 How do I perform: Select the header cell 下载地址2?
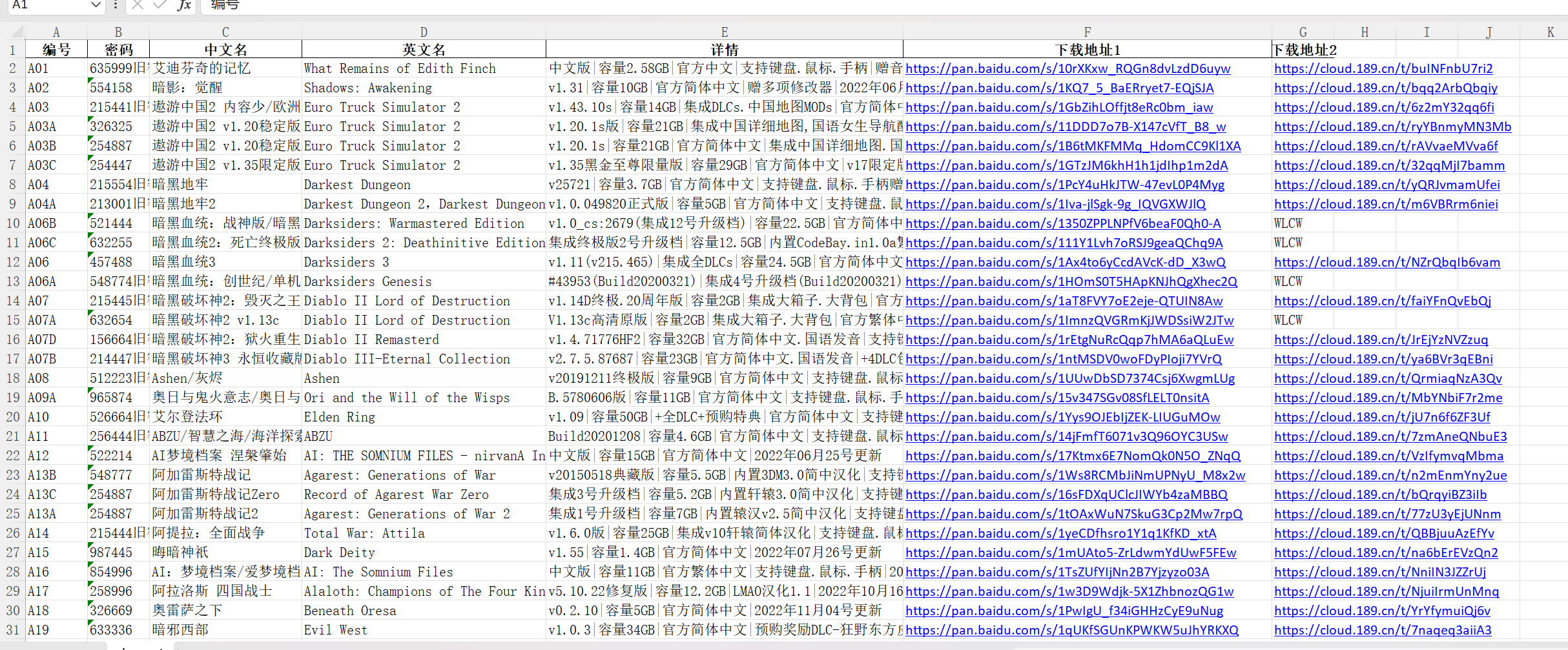pos(1303,50)
